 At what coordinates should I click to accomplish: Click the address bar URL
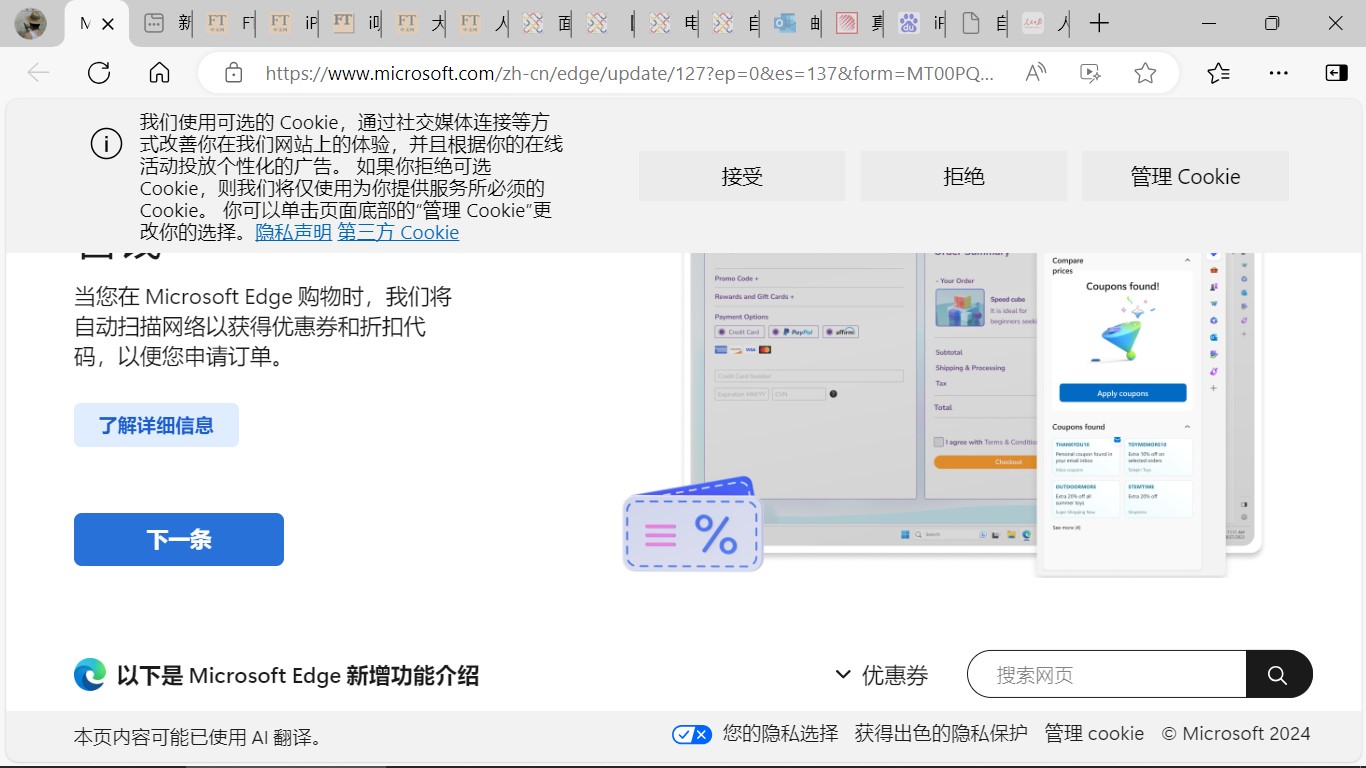point(630,72)
